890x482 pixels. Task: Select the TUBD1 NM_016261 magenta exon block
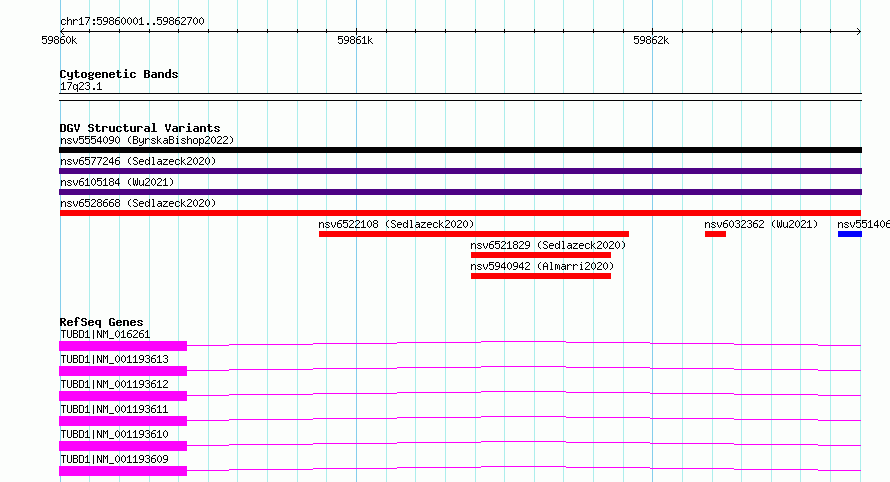(123, 346)
